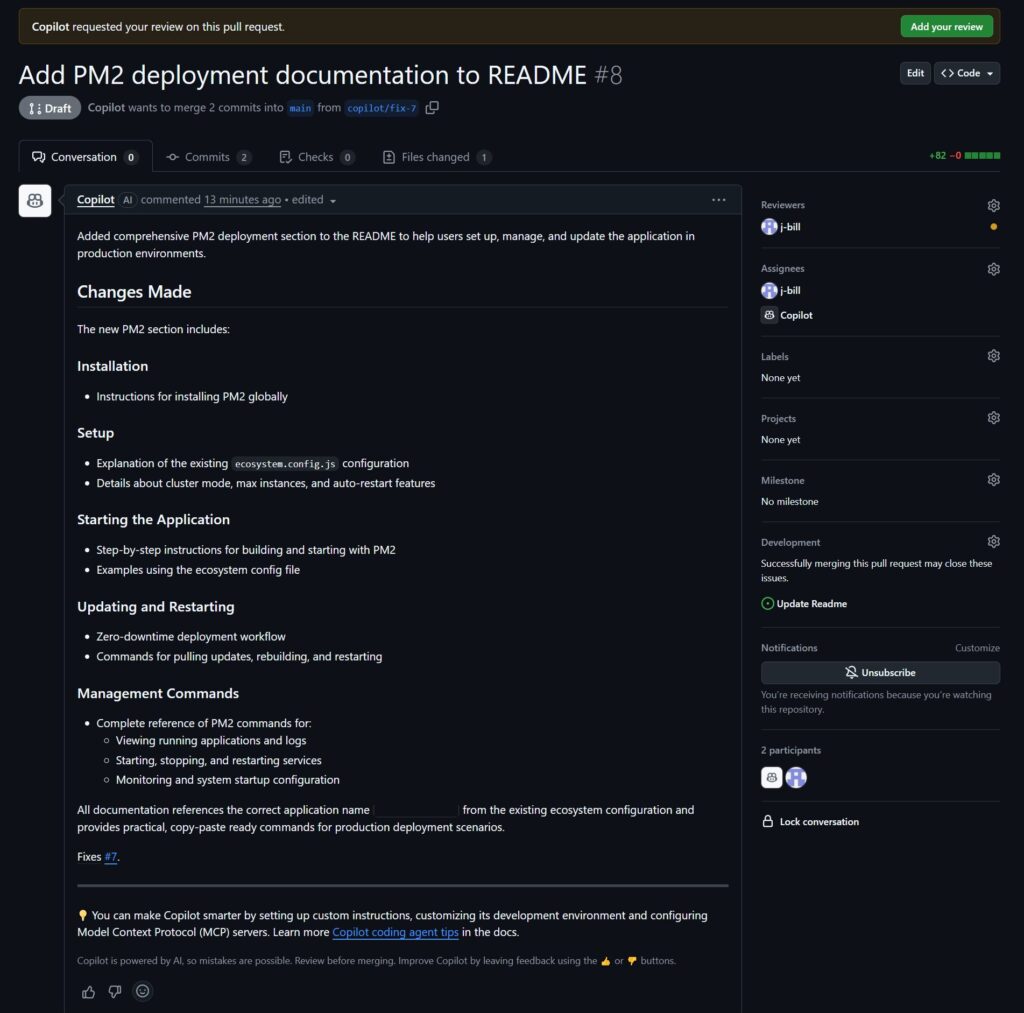
Task: Open the Assignees settings gear
Action: pos(993,269)
